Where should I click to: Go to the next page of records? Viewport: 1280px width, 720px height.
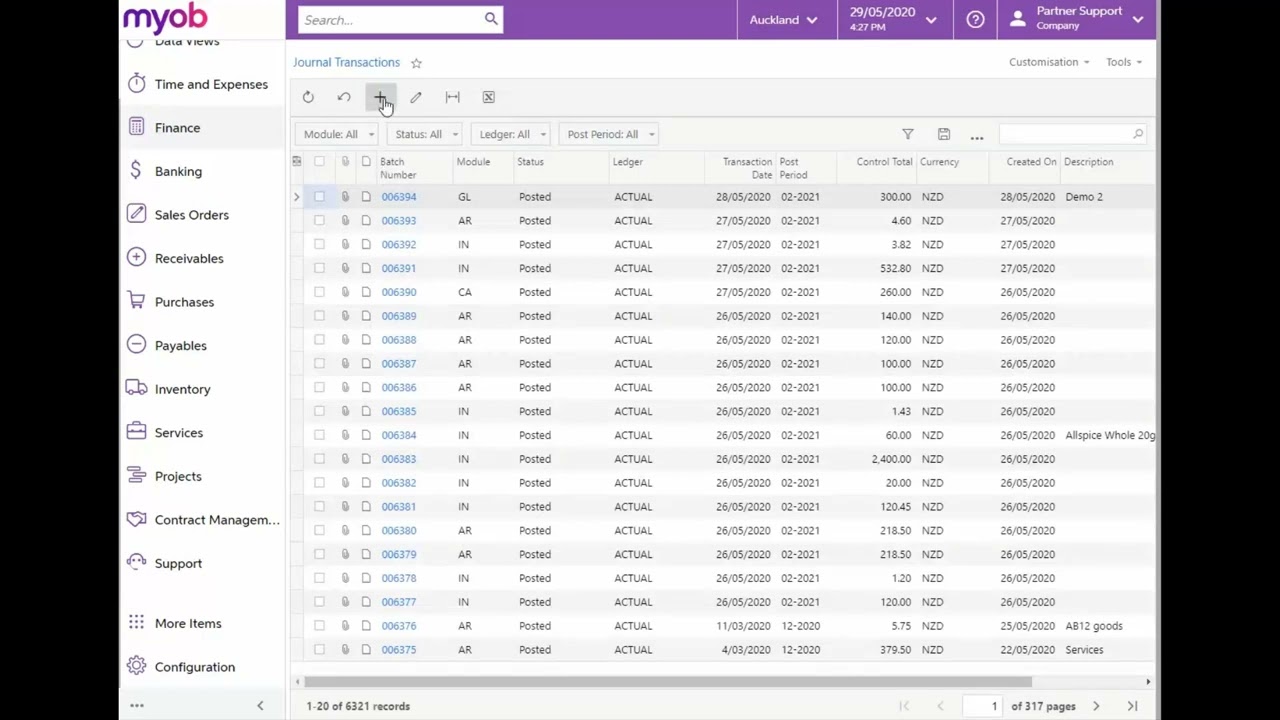tap(1096, 706)
